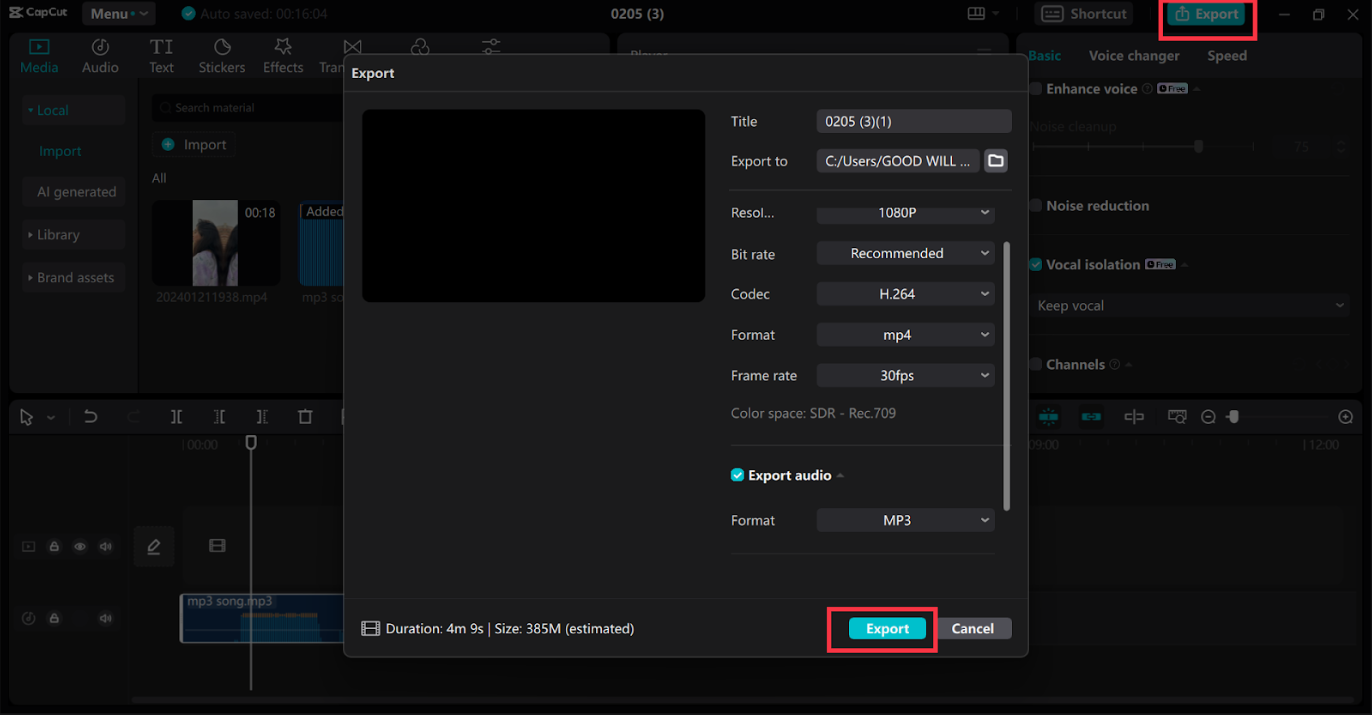Select the Local media category
The width and height of the screenshot is (1372, 716).
74,111
